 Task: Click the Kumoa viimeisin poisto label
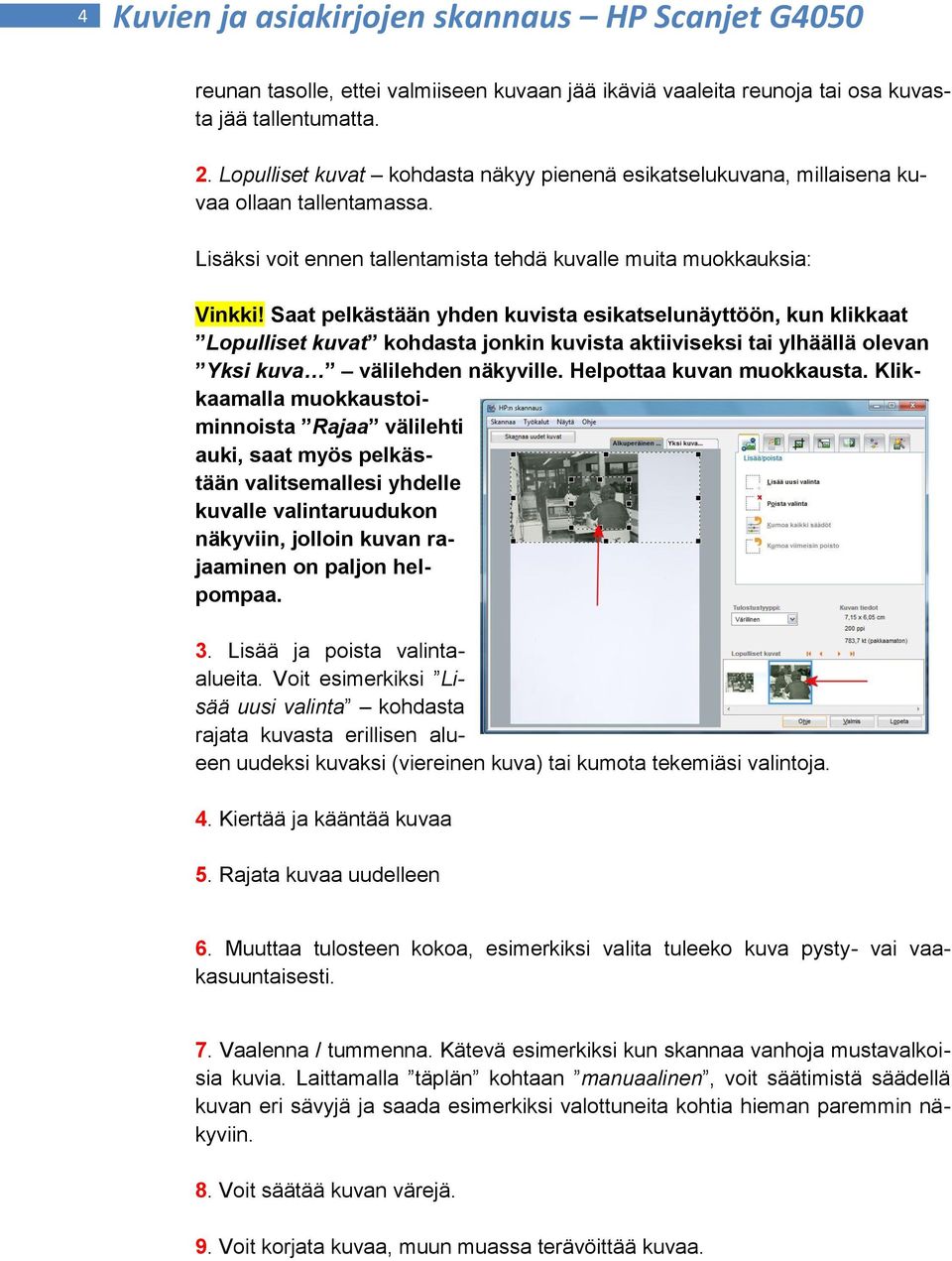click(x=803, y=546)
